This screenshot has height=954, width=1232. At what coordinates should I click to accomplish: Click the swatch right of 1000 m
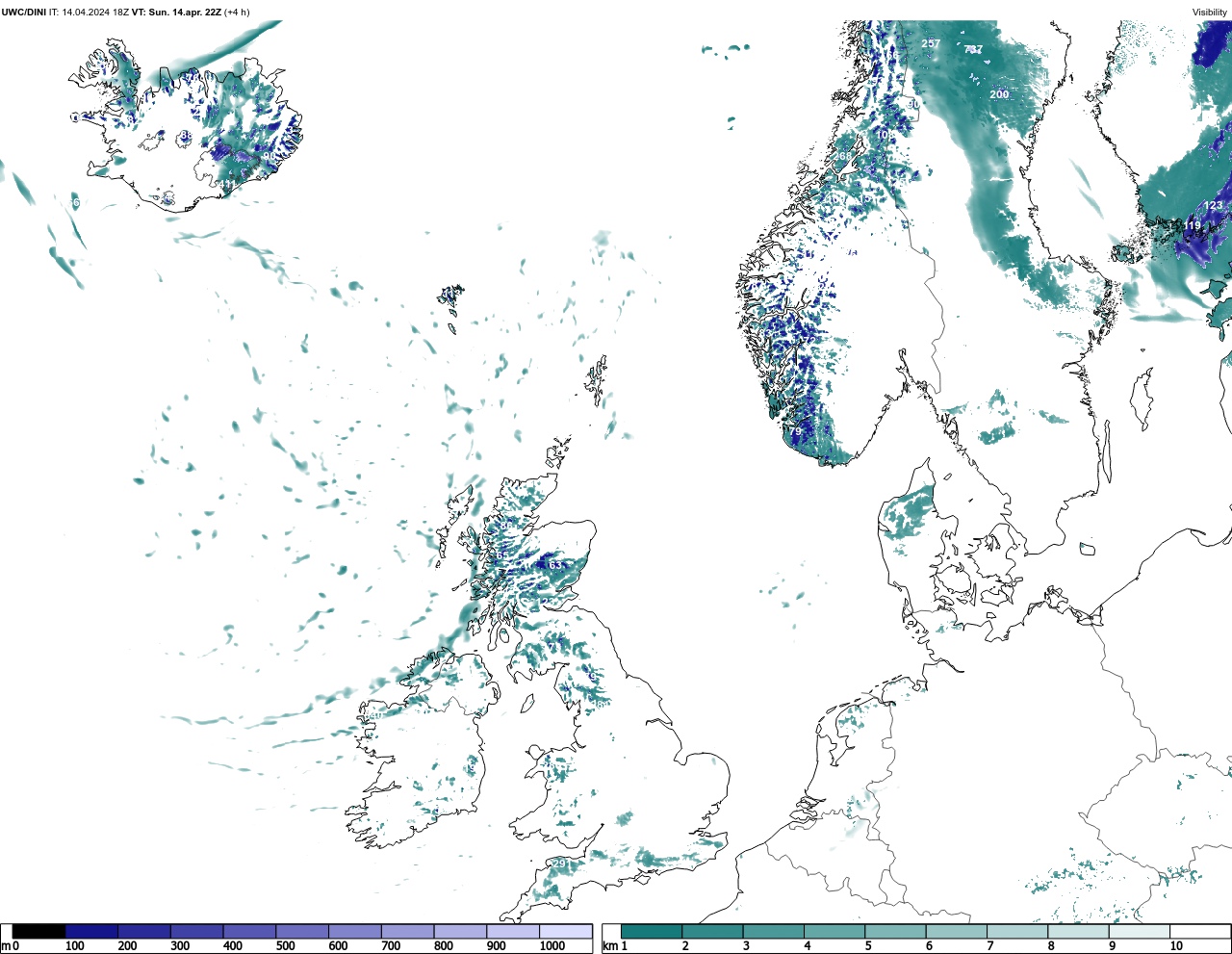565,931
